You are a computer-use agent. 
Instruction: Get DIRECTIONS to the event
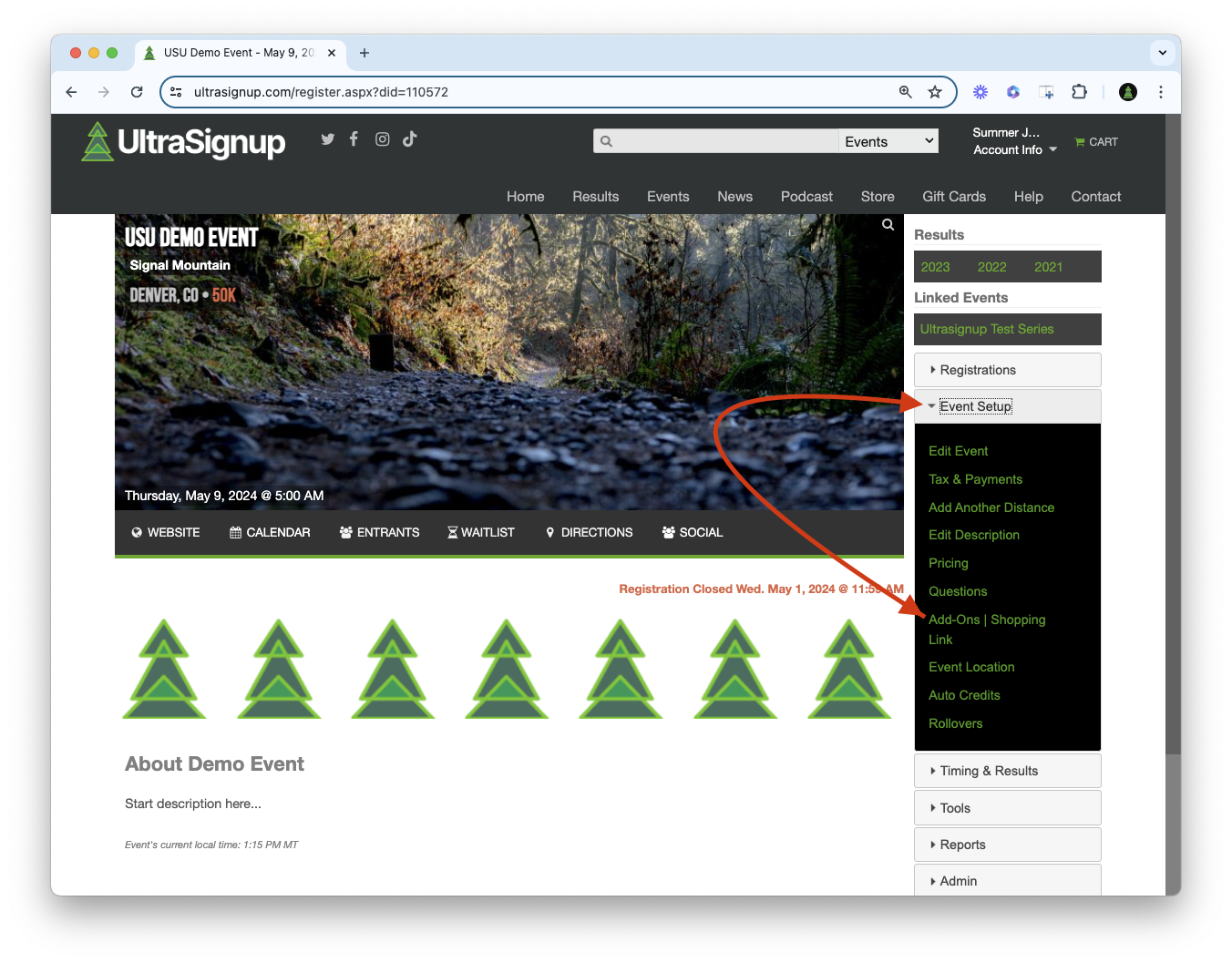(589, 532)
